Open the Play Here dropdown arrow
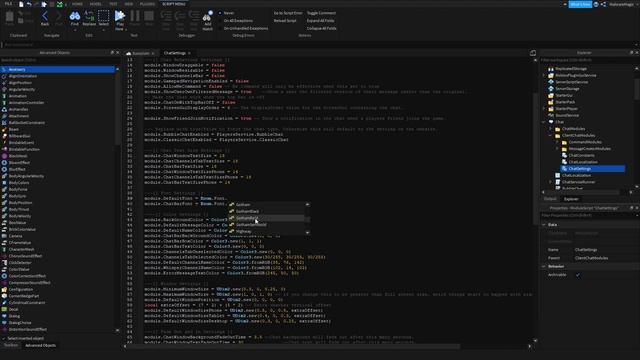The width and height of the screenshot is (640, 360). (x=125, y=29)
